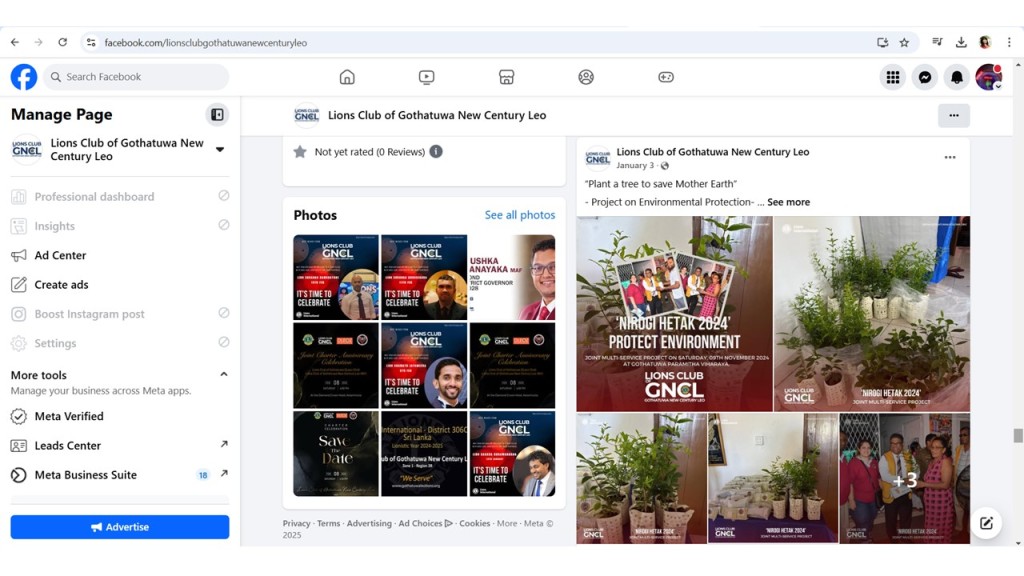This screenshot has height=576, width=1024.
Task: Click the See all photos link
Action: pos(520,215)
